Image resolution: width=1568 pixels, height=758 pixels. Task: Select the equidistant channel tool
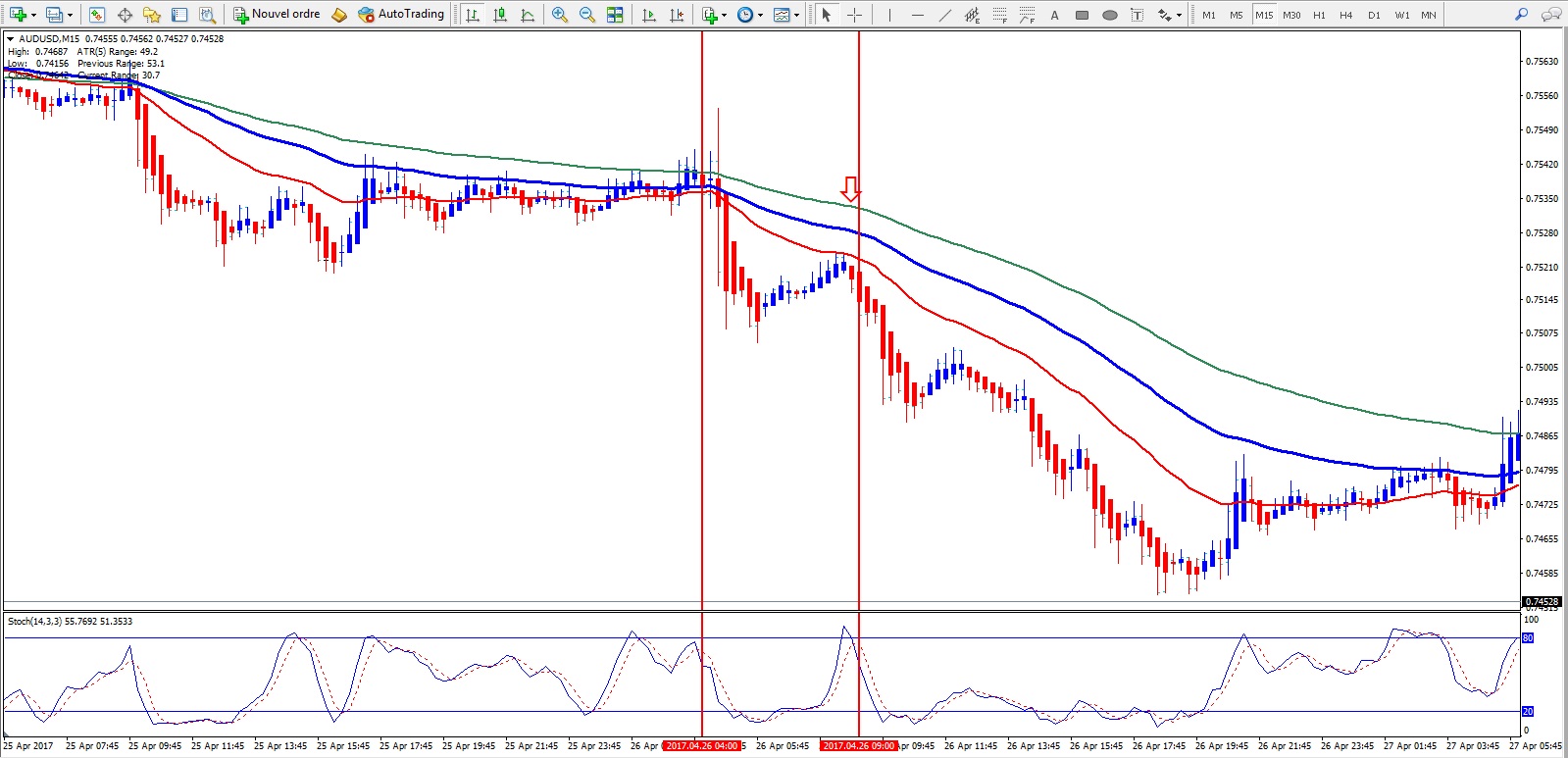(x=972, y=15)
